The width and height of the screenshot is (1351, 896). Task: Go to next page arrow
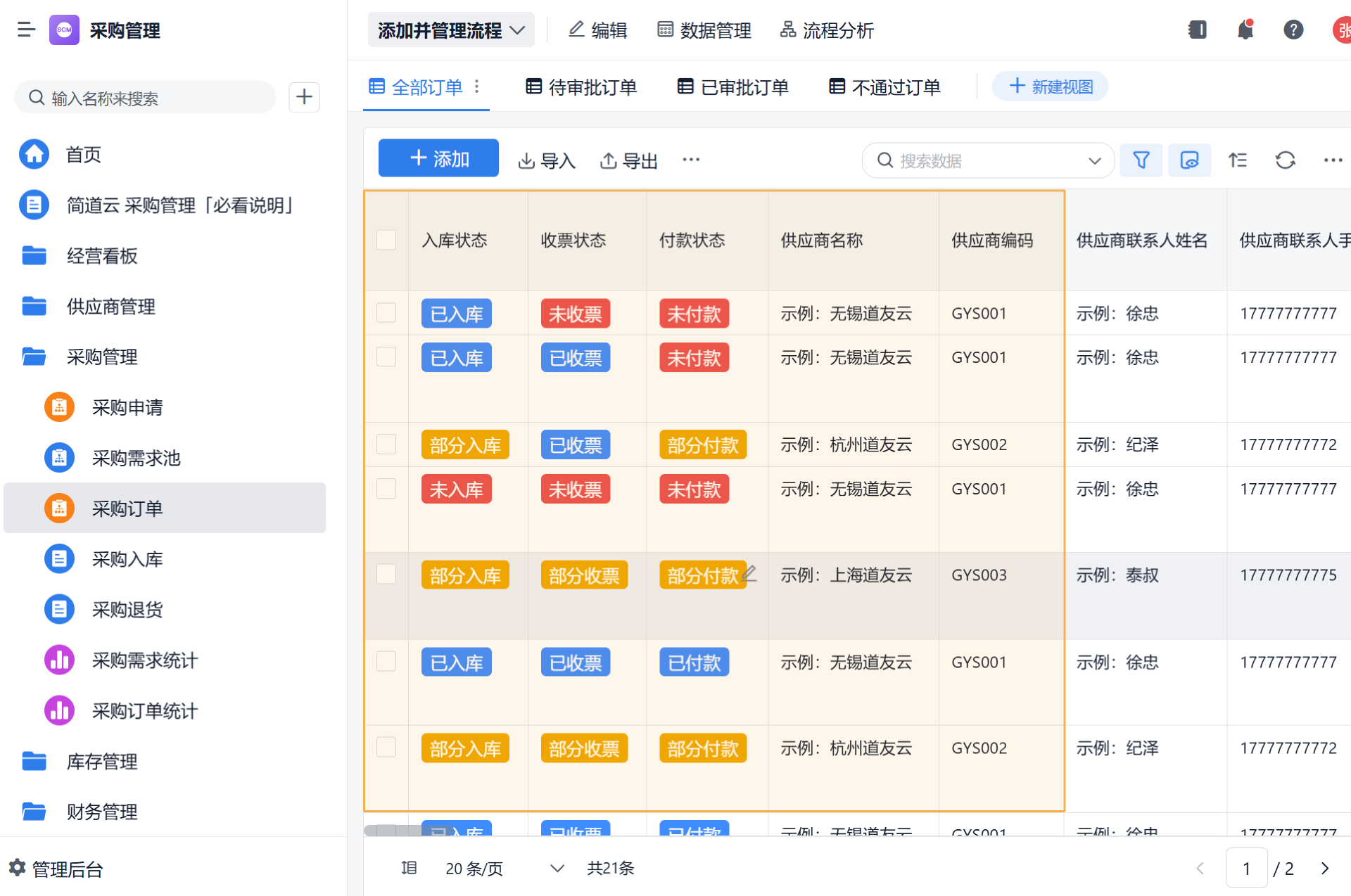1324,869
